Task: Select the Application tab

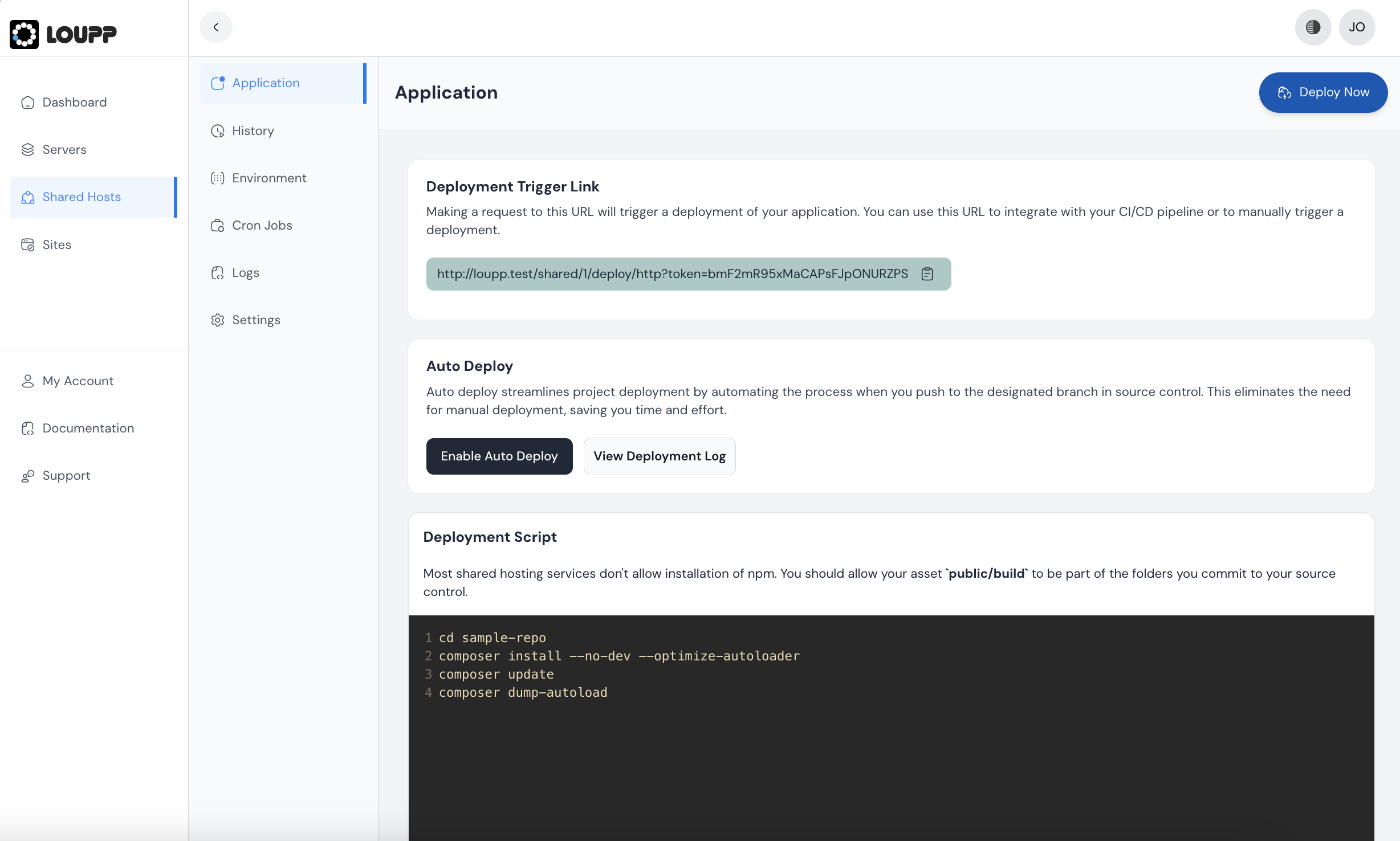Action: tap(283, 83)
